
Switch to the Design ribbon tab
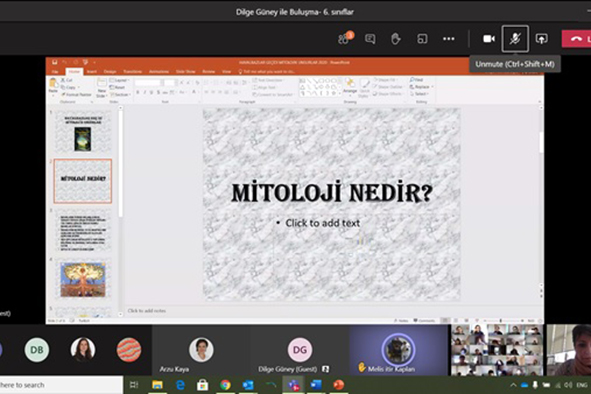coord(110,72)
